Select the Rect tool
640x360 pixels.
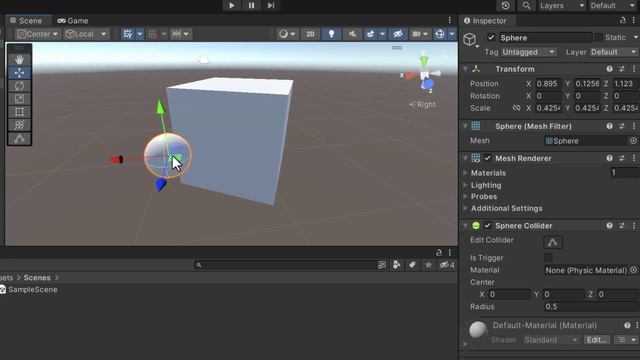tap(19, 112)
